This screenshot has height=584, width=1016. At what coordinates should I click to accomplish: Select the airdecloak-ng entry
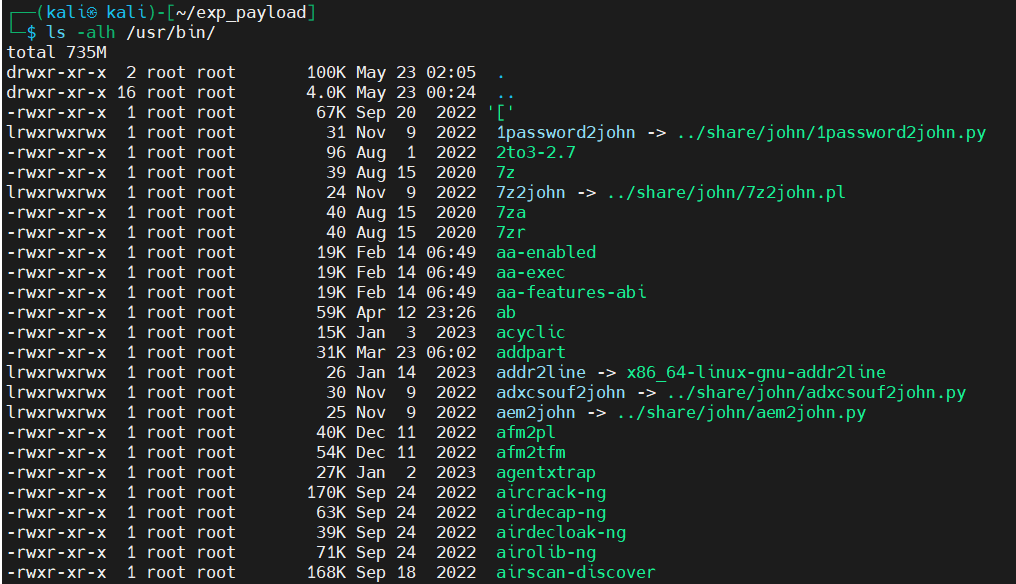(x=561, y=532)
